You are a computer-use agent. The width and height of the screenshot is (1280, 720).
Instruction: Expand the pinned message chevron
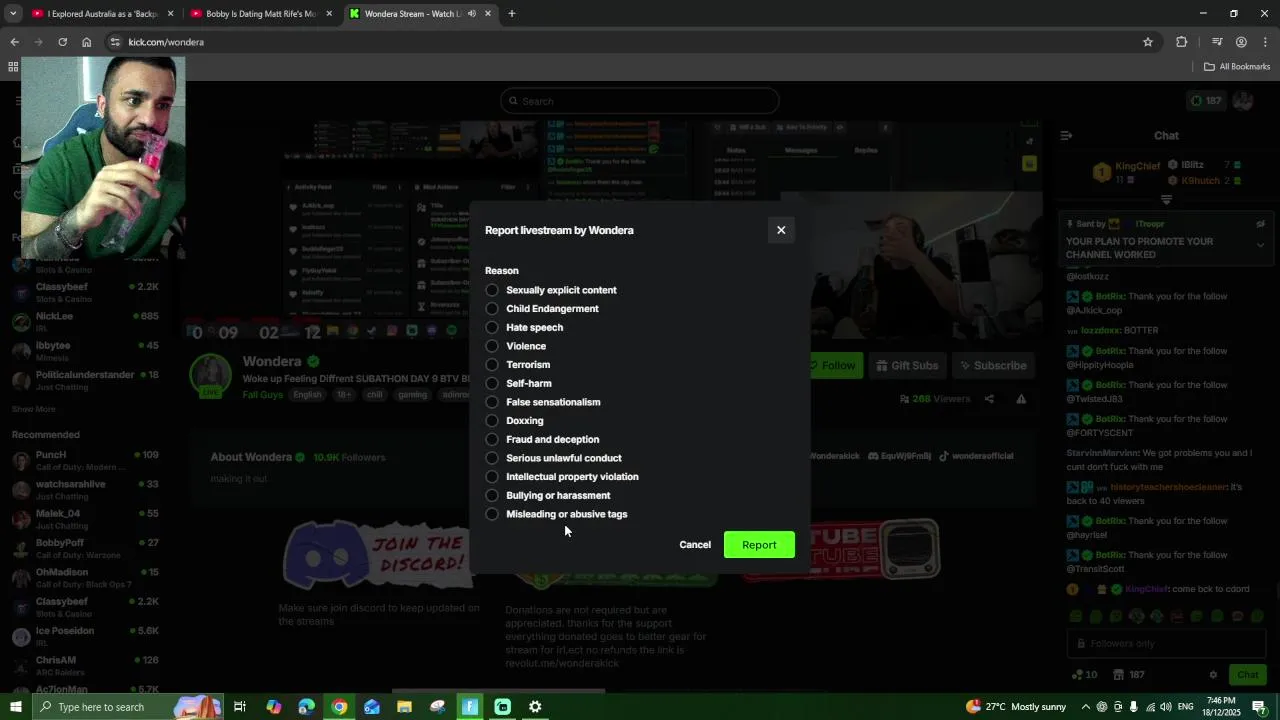(x=1260, y=245)
